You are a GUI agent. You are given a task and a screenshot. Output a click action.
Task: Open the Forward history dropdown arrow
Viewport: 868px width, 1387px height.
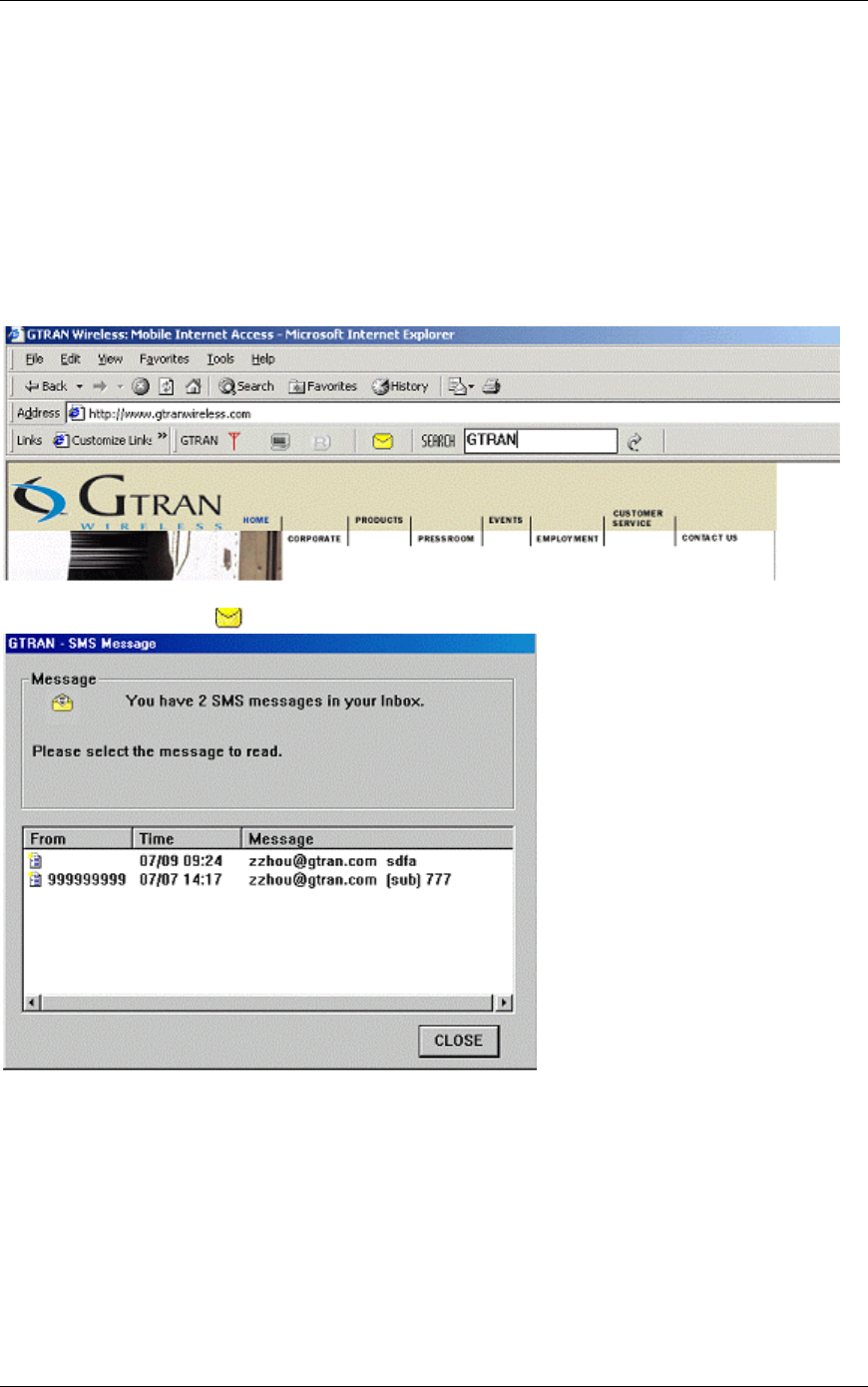point(120,386)
